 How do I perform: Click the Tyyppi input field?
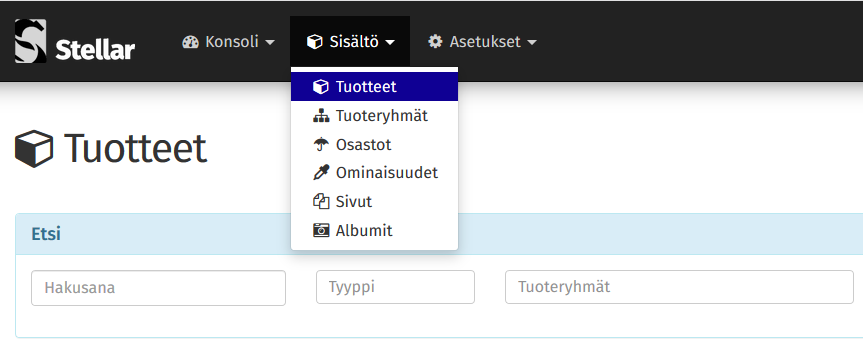pyautogui.click(x=395, y=287)
